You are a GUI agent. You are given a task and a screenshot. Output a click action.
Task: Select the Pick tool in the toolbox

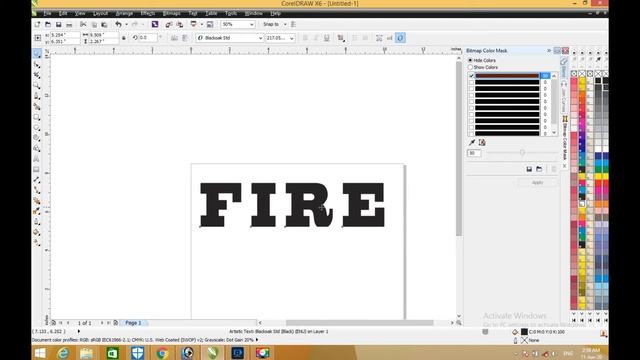[x=37, y=54]
